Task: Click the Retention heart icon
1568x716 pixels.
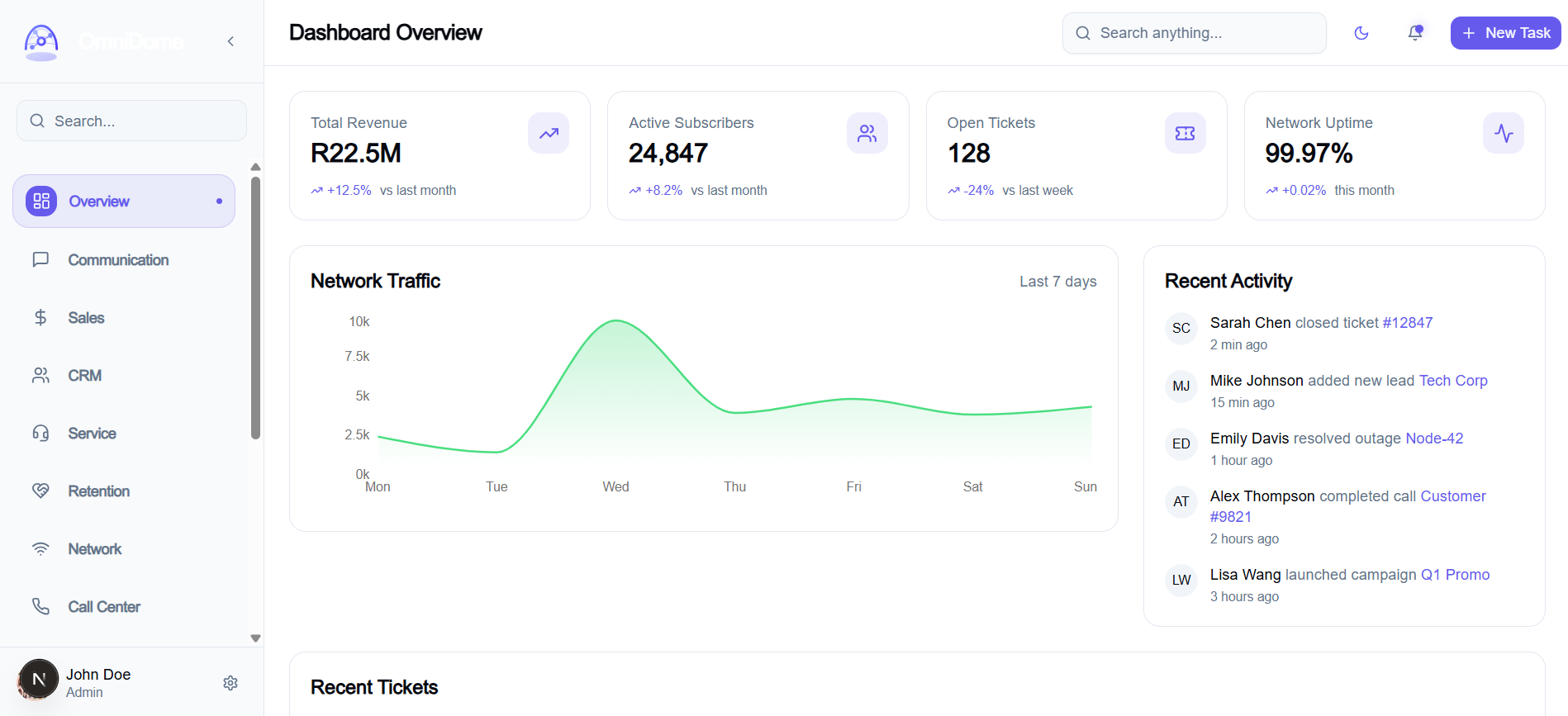Action: pos(40,491)
